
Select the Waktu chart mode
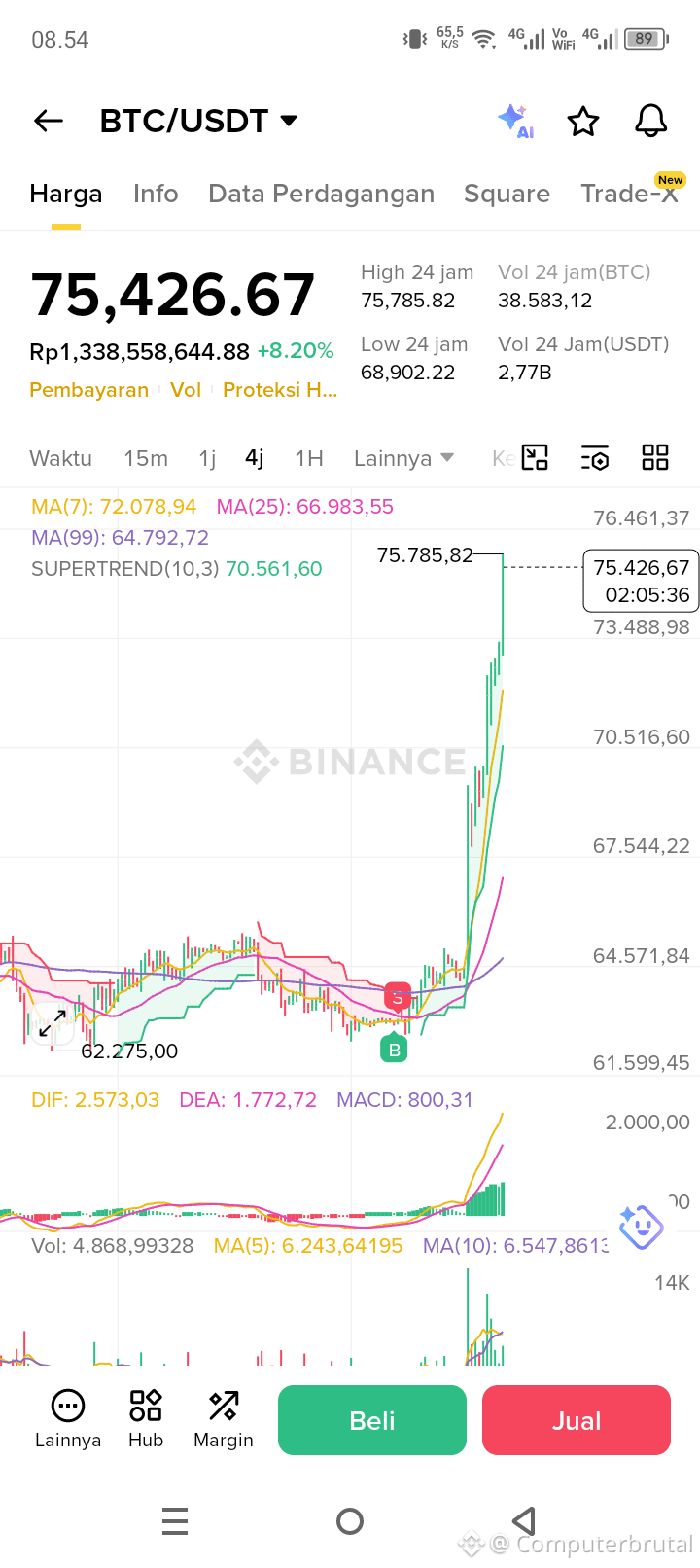61,458
